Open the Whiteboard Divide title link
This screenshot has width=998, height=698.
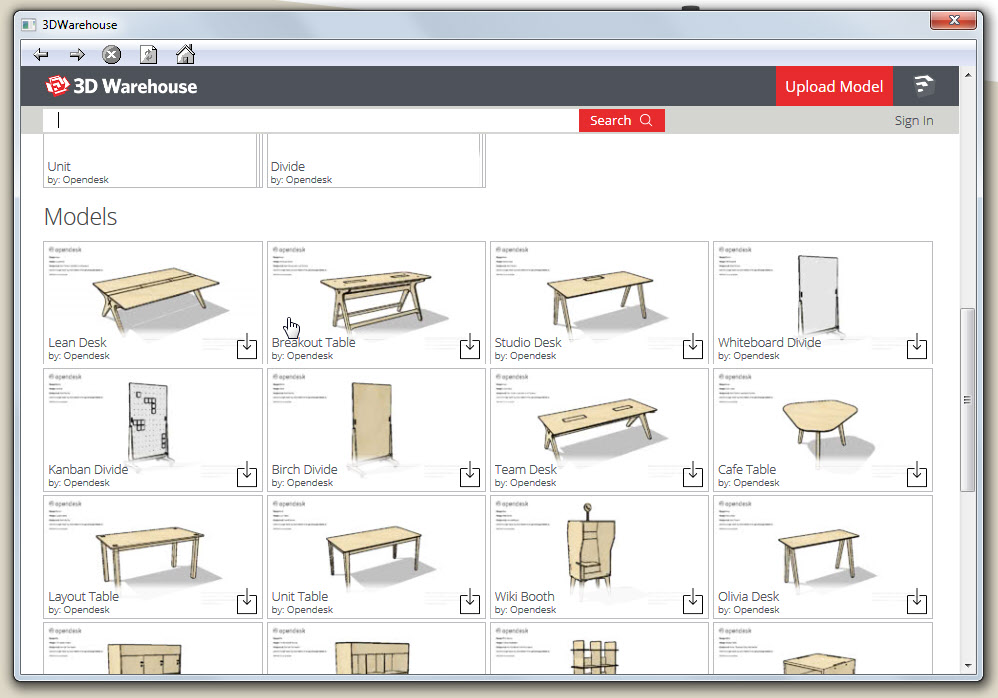tap(769, 342)
